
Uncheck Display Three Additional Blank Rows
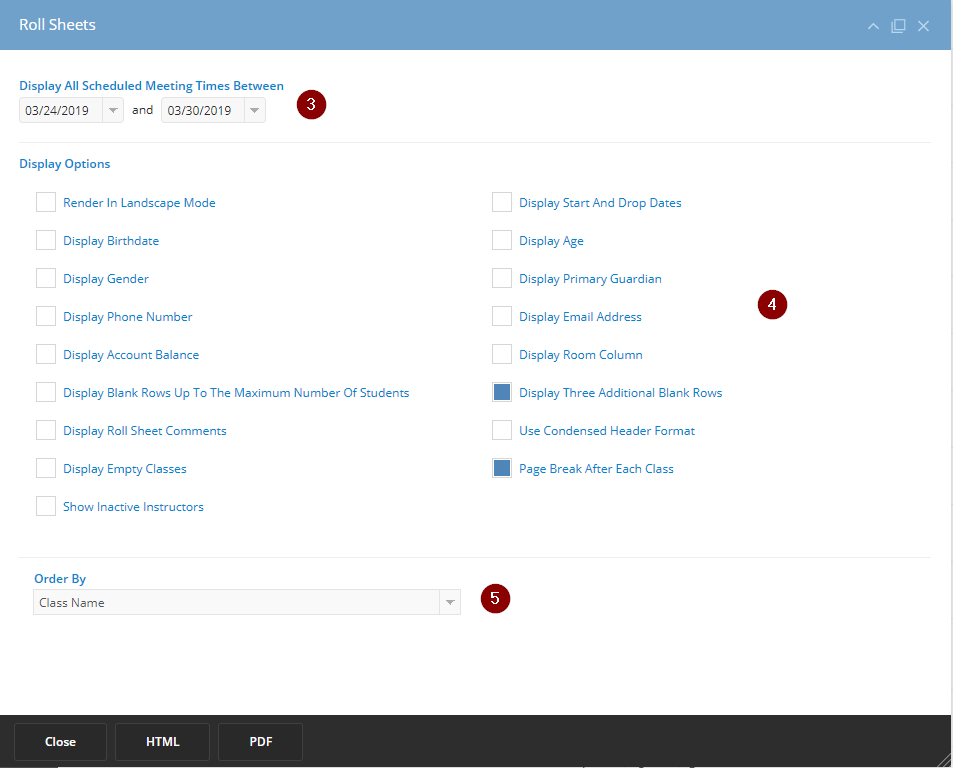tap(501, 392)
